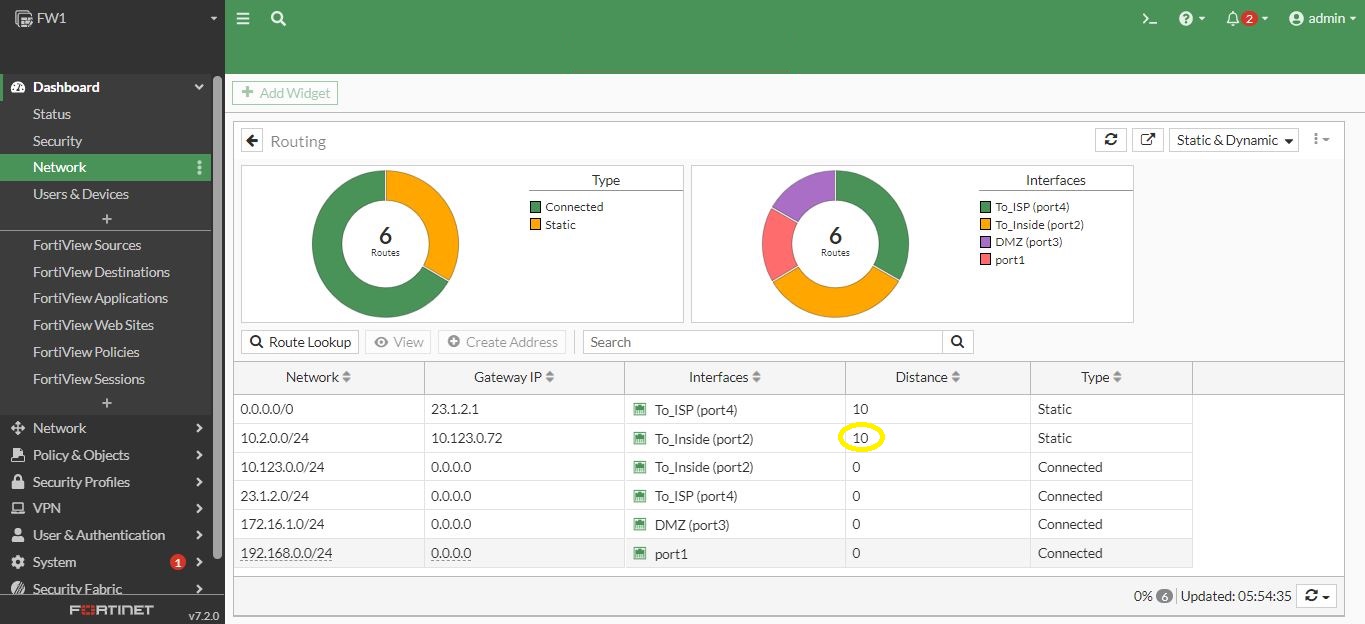The height and width of the screenshot is (624, 1365).
Task: Refresh the Routing widget
Action: point(1110,140)
